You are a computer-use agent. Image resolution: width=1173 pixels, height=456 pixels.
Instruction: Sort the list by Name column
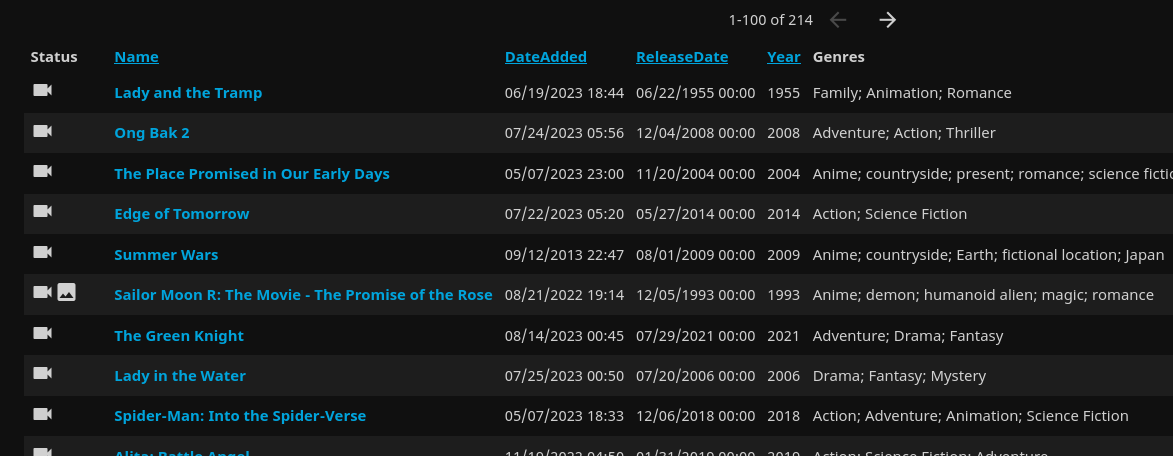coord(136,57)
